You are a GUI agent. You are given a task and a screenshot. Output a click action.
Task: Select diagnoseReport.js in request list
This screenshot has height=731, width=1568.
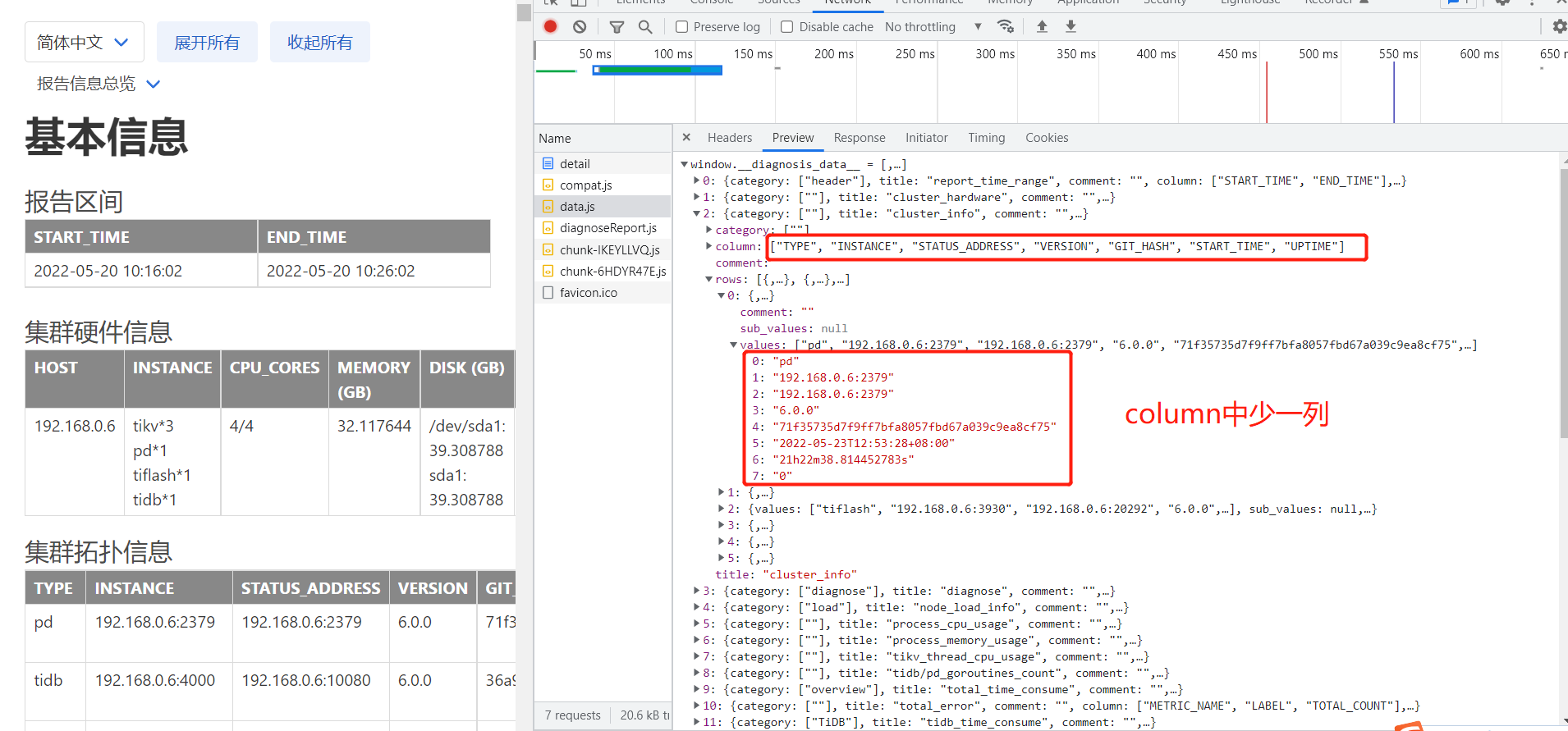[607, 228]
